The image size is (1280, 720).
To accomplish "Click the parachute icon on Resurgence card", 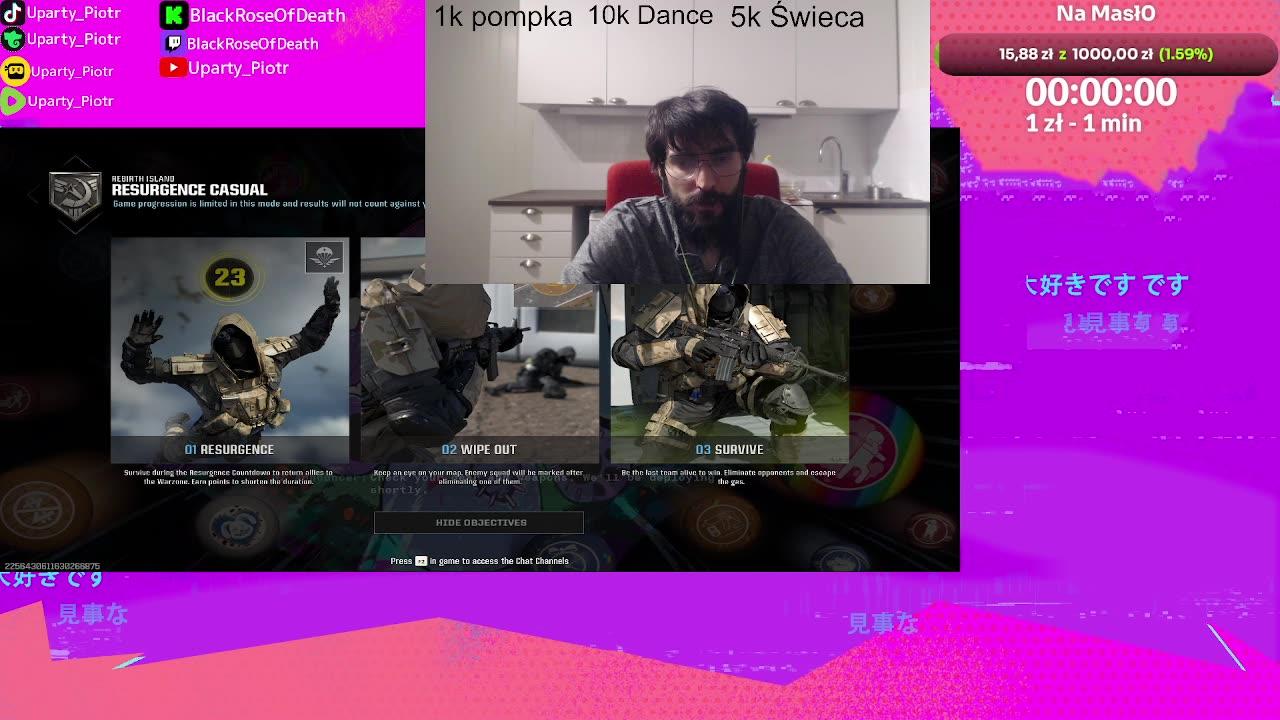I will coord(324,258).
